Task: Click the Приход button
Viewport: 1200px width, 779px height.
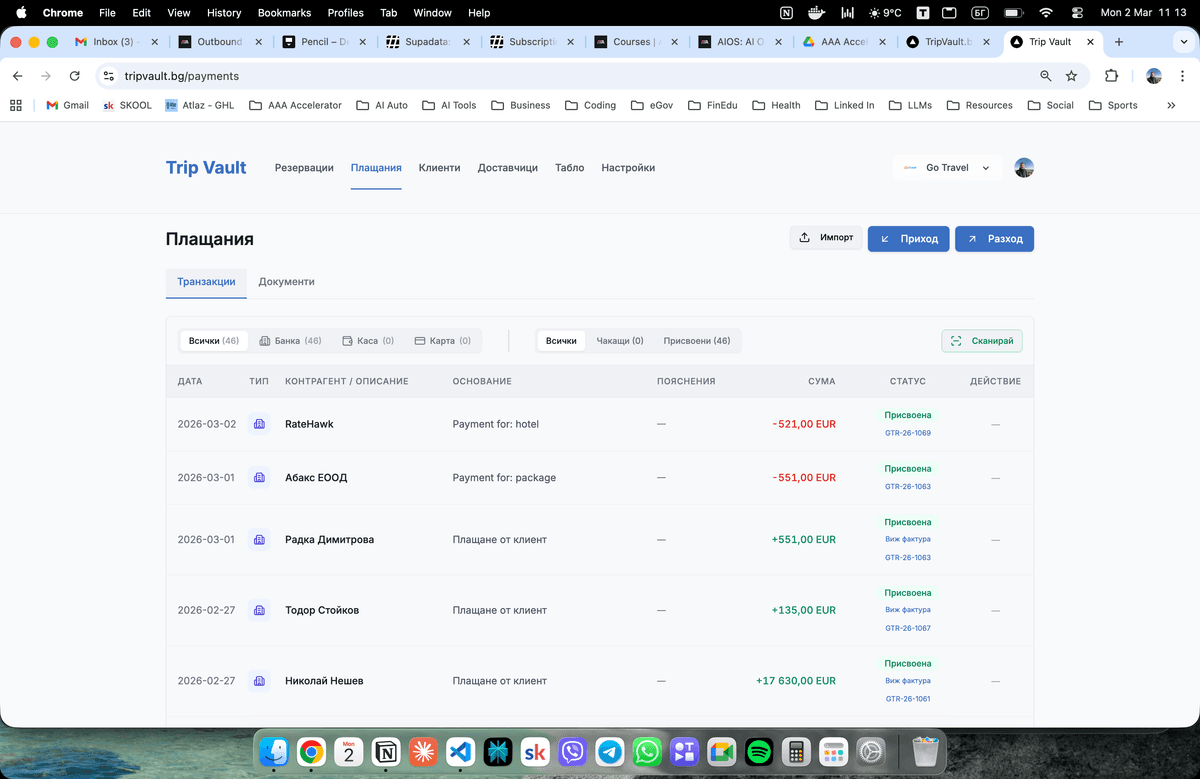Action: point(908,238)
